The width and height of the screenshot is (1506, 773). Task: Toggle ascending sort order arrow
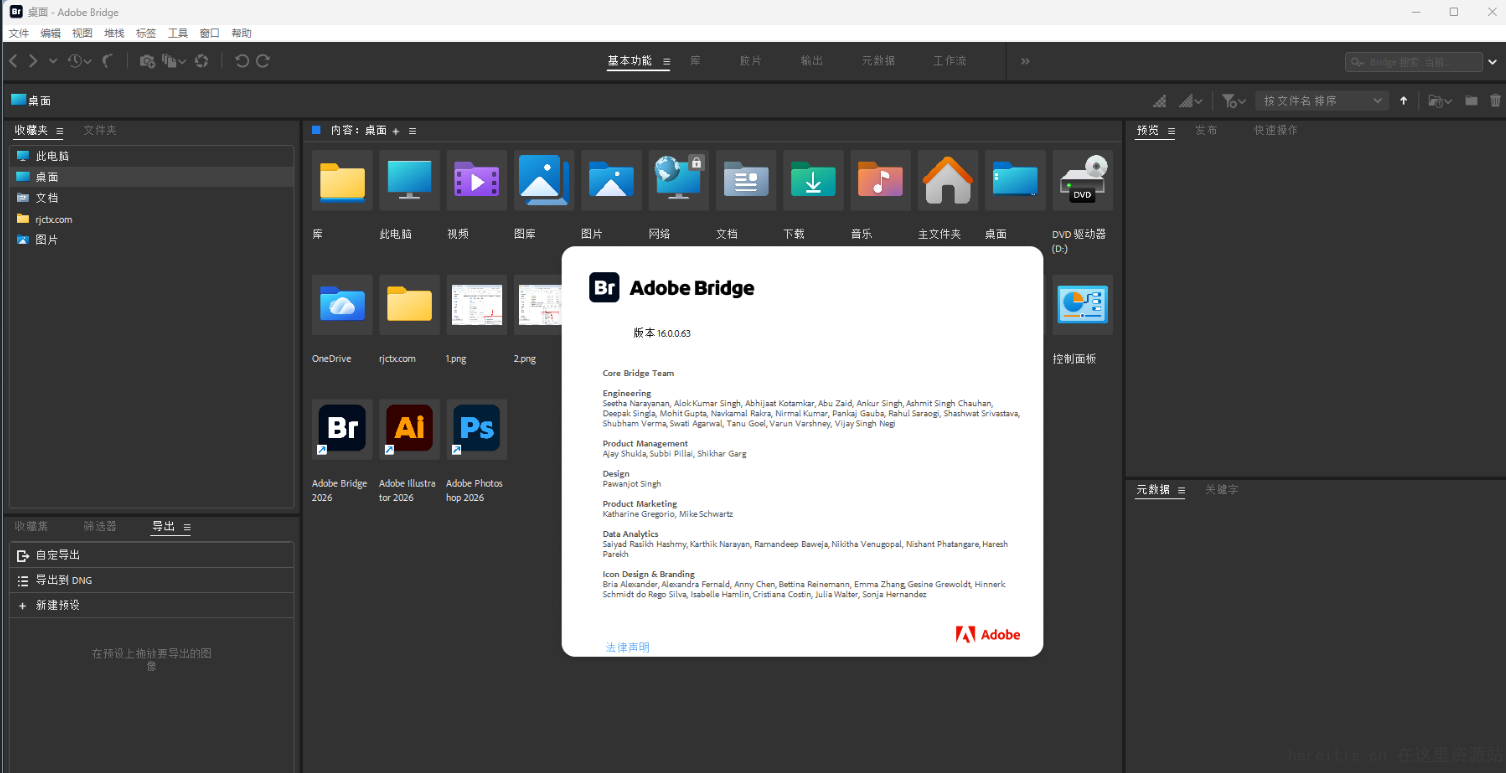tap(1404, 101)
